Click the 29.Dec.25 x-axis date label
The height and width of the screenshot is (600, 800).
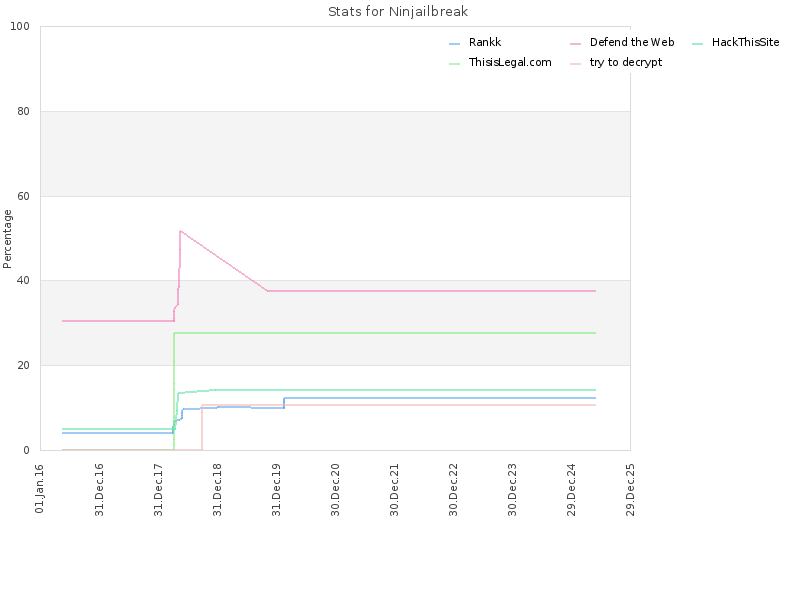pos(631,490)
